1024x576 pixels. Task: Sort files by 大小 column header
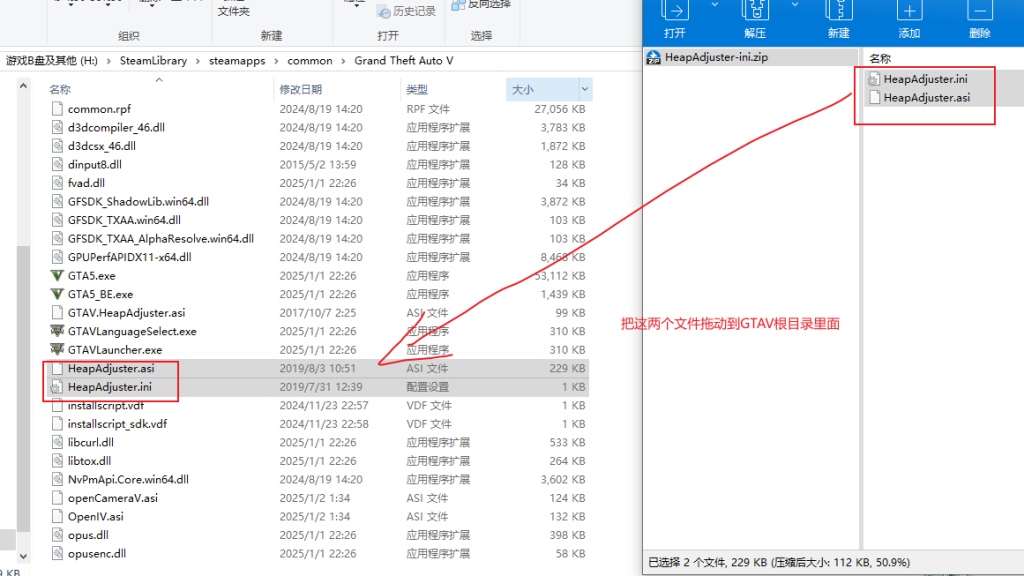point(522,89)
